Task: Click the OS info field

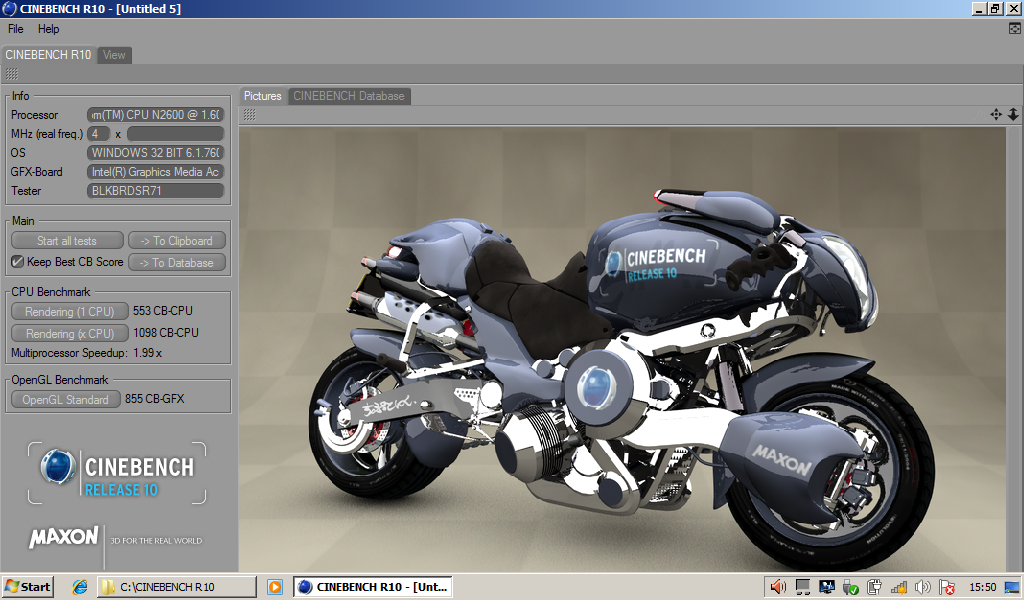Action: (x=155, y=153)
